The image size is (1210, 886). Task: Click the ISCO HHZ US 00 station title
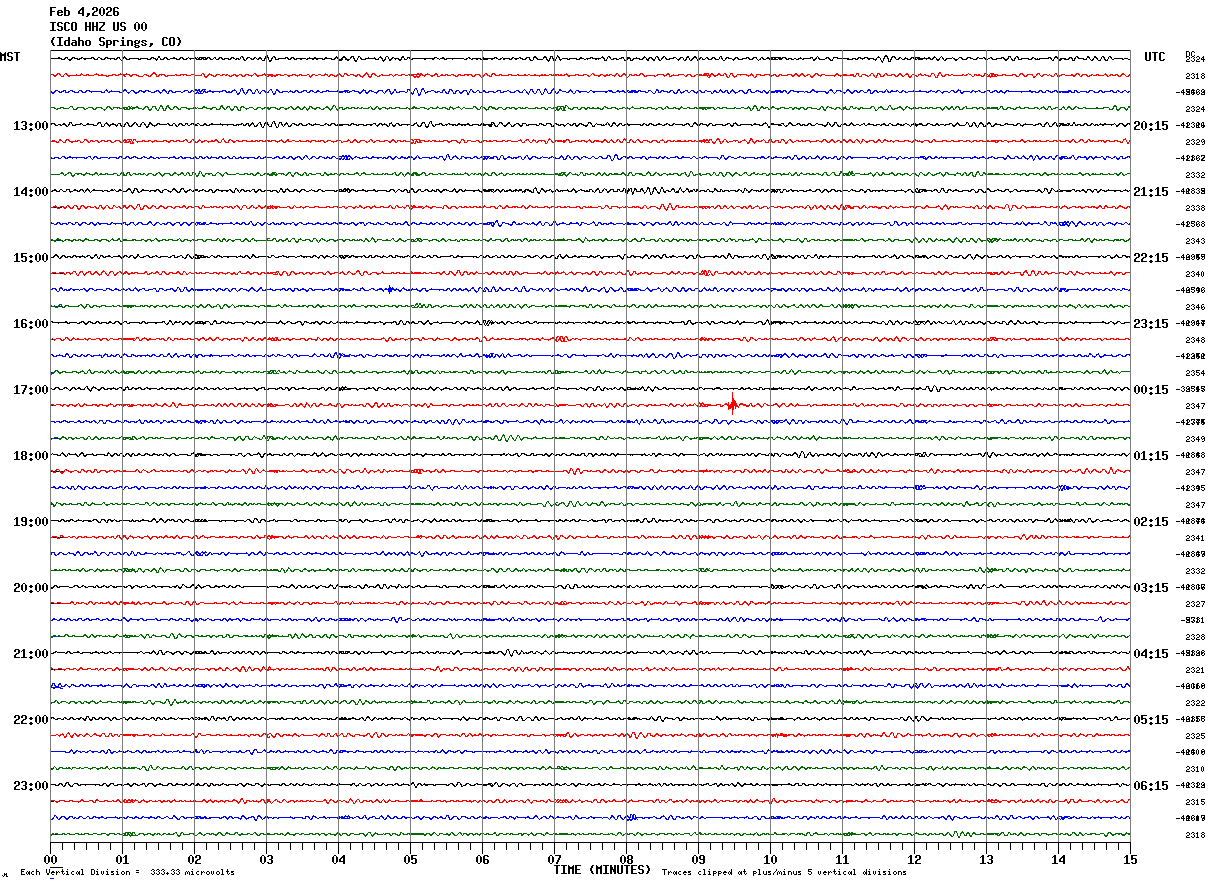[98, 27]
